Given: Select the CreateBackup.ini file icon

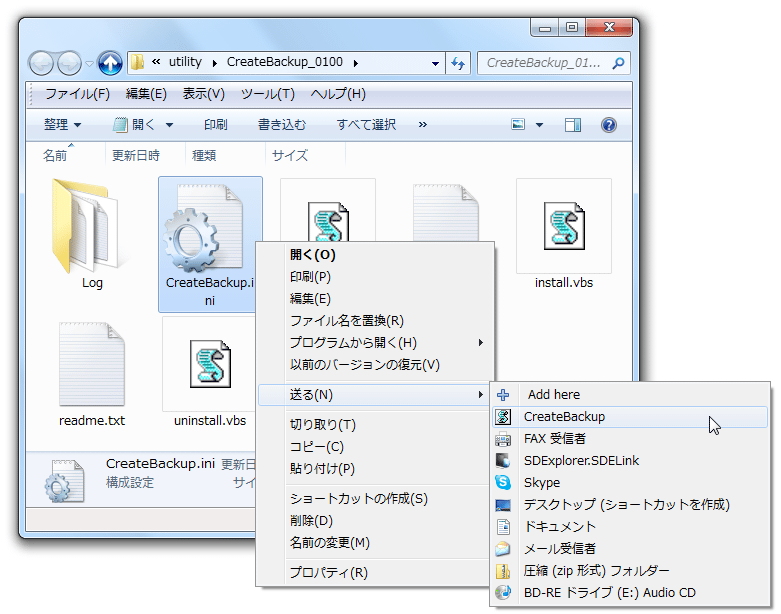Looking at the screenshot, I should coord(204,228).
